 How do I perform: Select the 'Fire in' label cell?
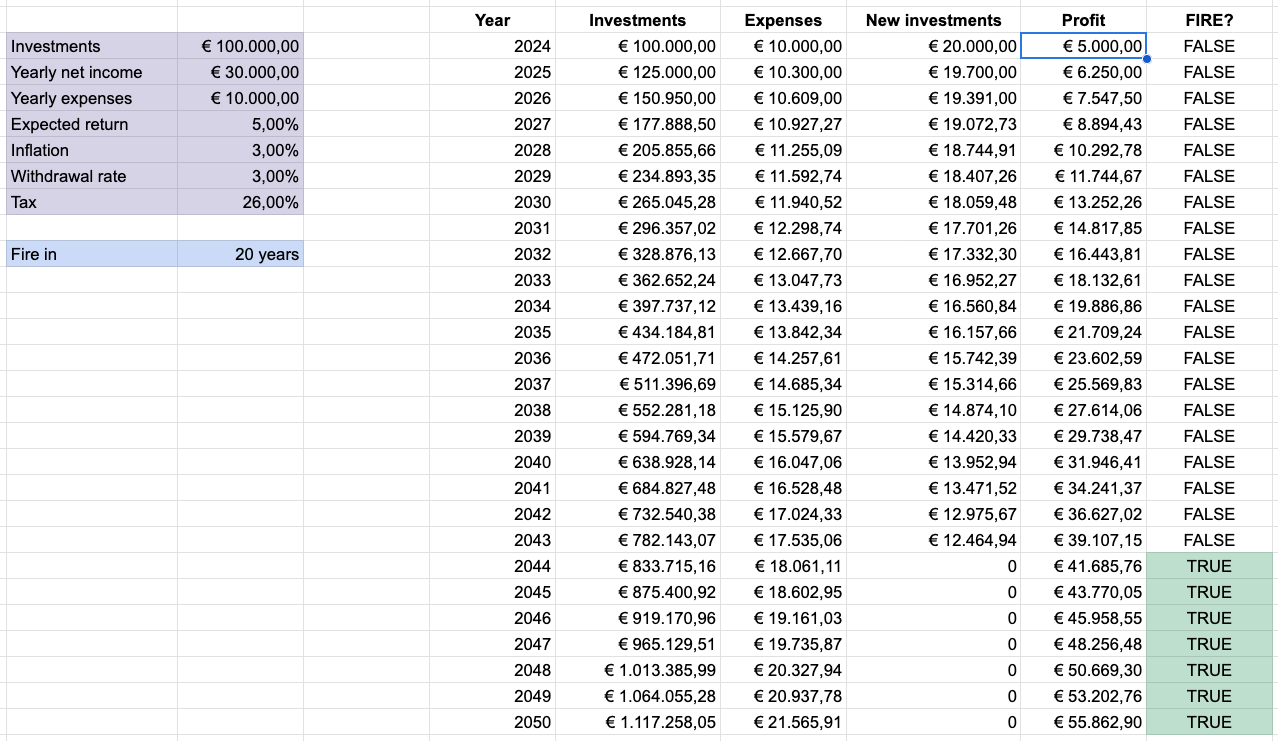click(x=91, y=254)
